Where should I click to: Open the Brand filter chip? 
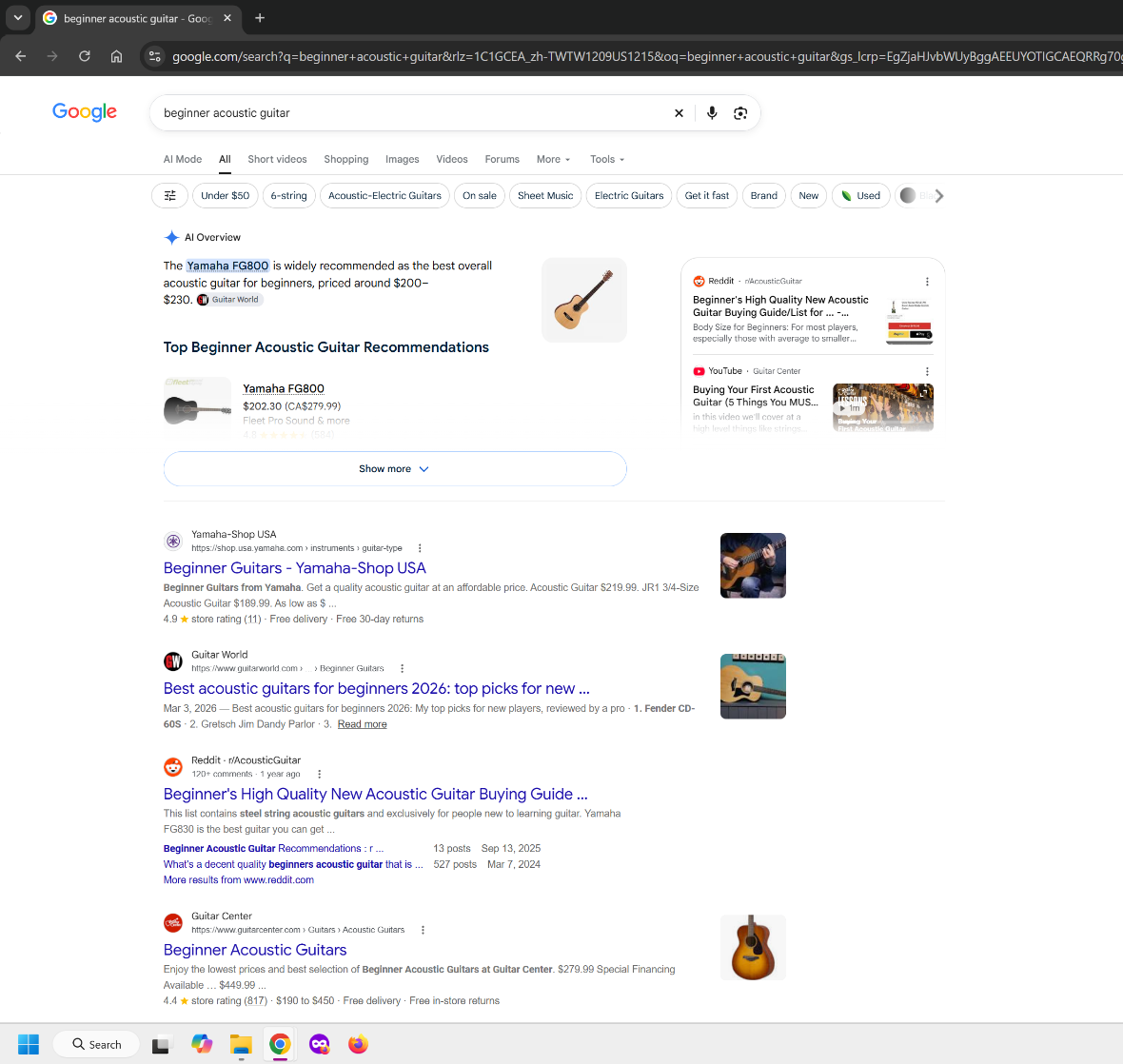[x=763, y=195]
